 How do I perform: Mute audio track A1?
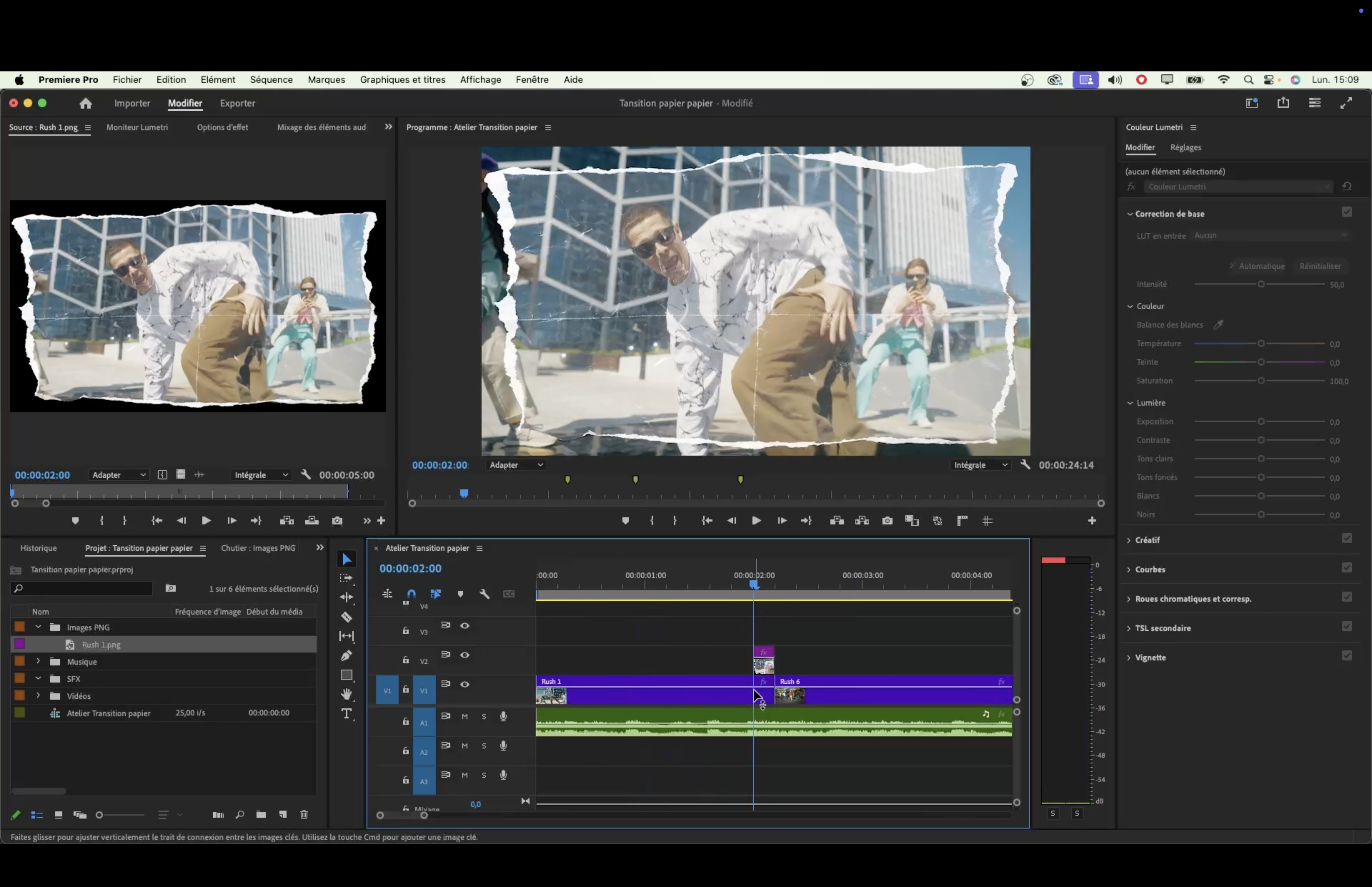click(465, 716)
